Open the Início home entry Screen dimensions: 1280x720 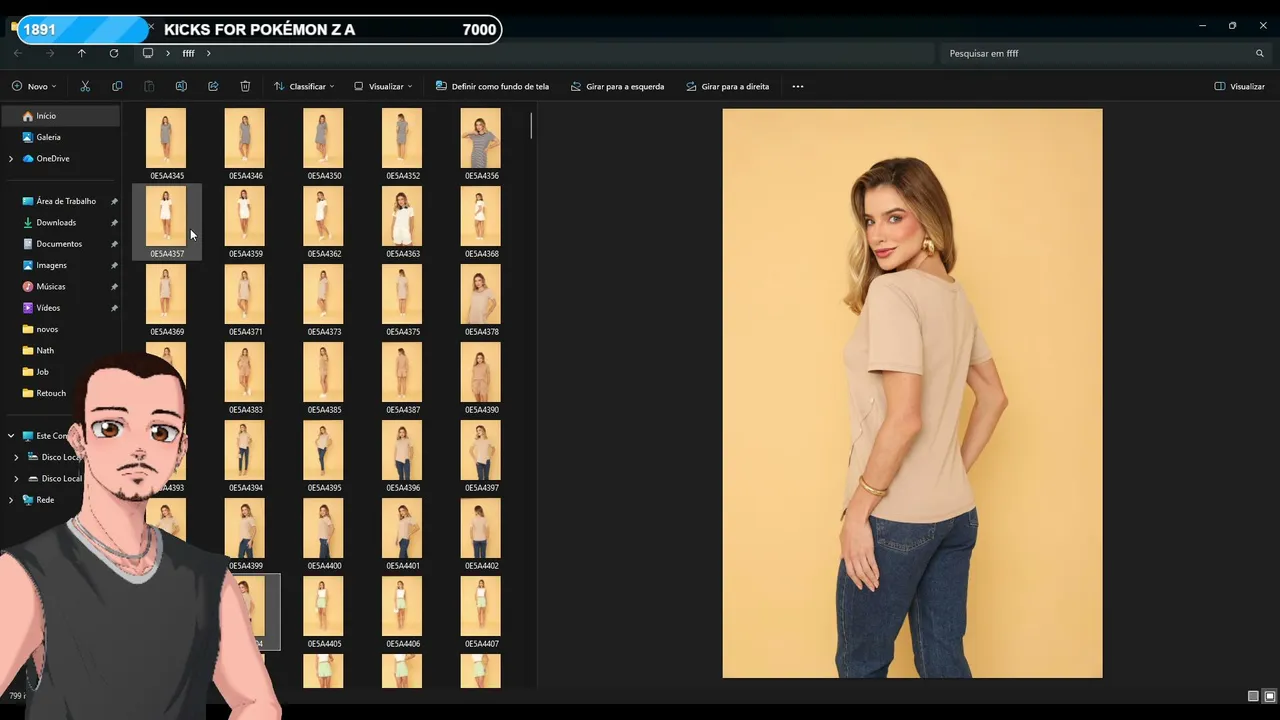pos(60,116)
